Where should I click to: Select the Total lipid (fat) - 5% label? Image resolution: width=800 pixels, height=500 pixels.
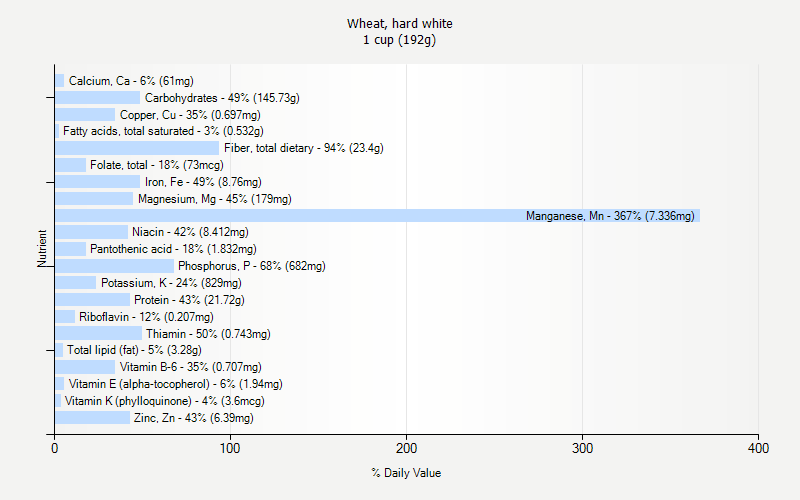coord(134,350)
